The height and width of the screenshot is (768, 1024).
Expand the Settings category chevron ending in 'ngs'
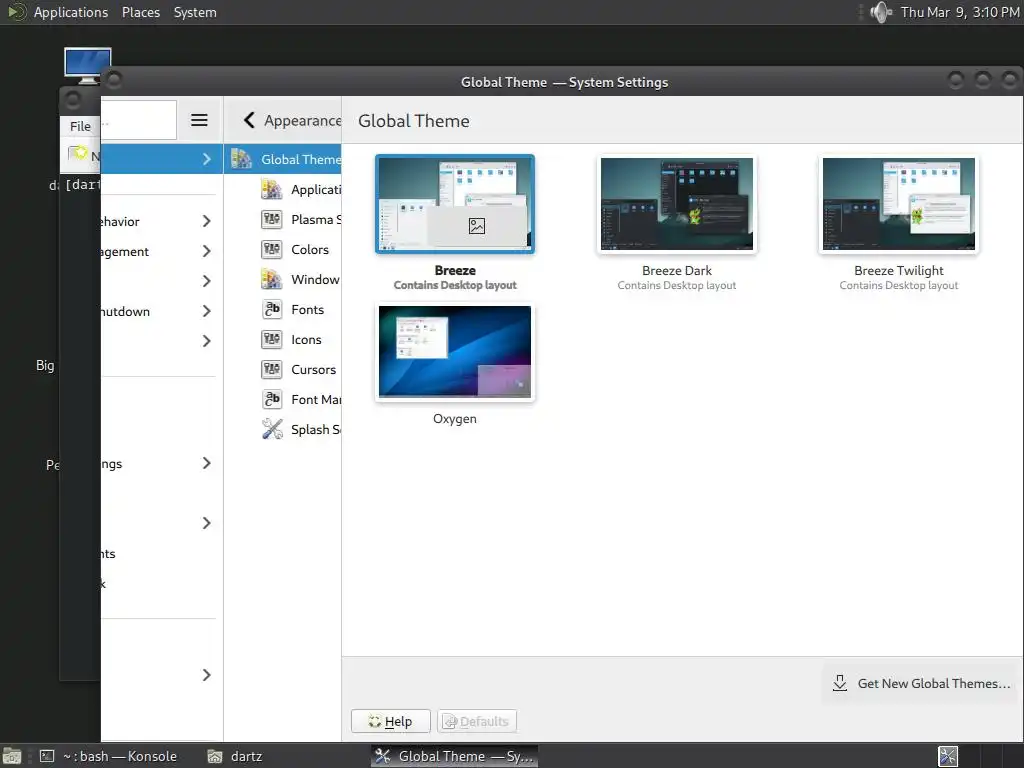click(206, 464)
